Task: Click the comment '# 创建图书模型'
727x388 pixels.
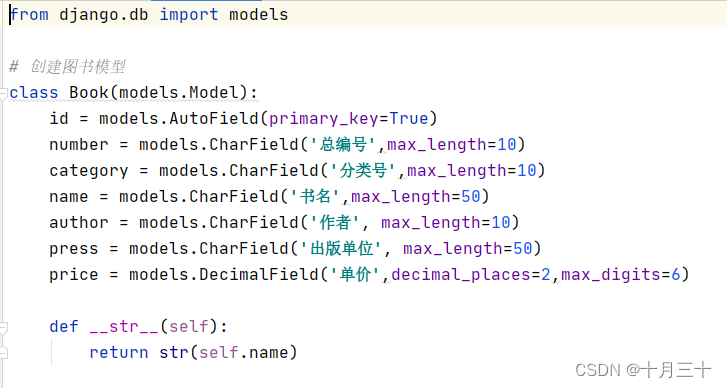Action: [x=67, y=67]
